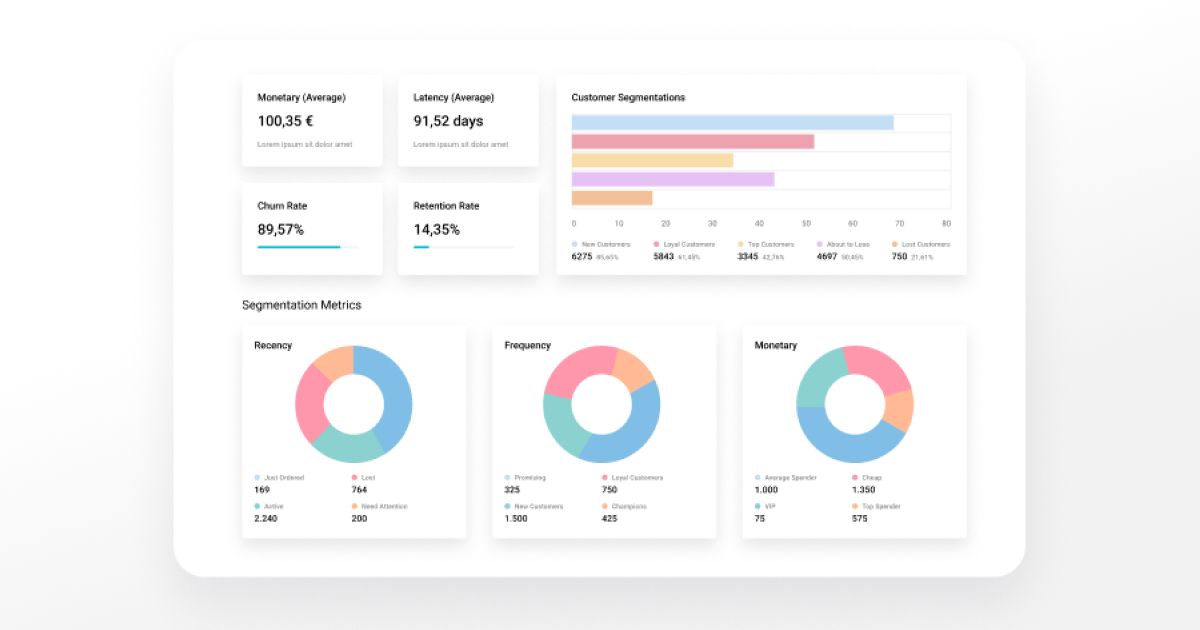Select the Monetary (Average) card
The image size is (1200, 630).
pyautogui.click(x=311, y=120)
